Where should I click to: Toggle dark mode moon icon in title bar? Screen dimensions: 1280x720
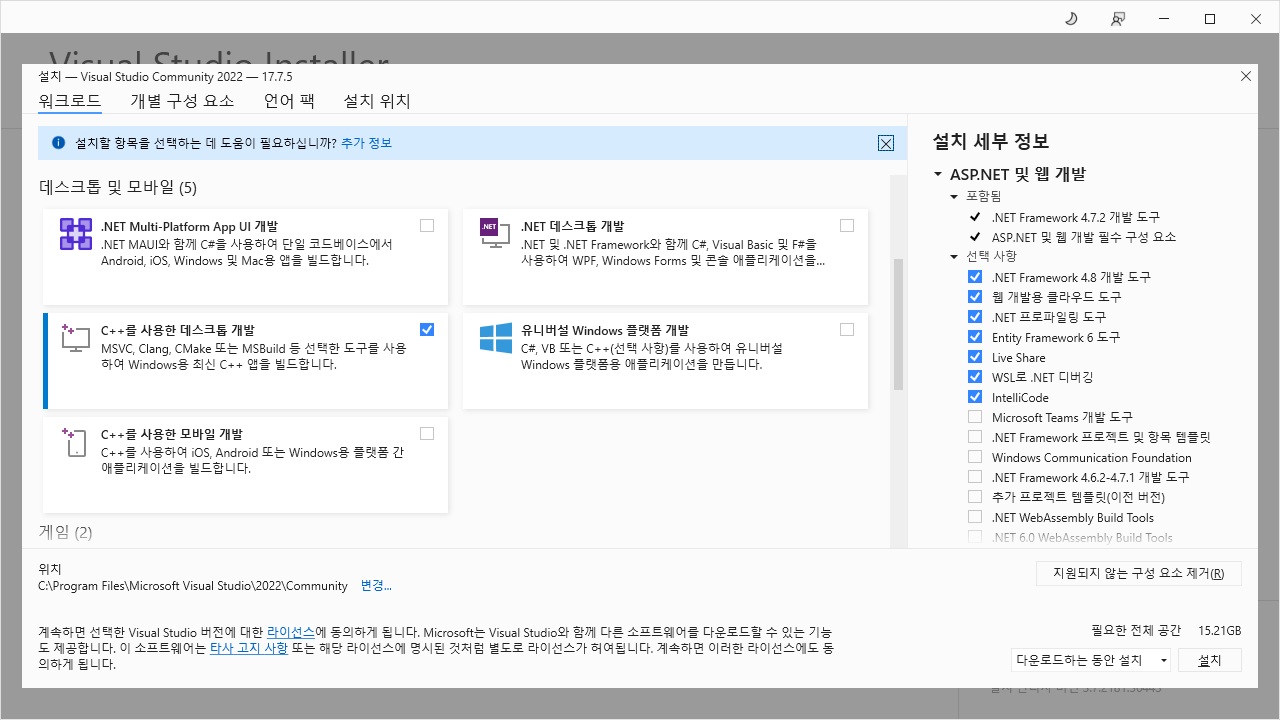click(1071, 18)
